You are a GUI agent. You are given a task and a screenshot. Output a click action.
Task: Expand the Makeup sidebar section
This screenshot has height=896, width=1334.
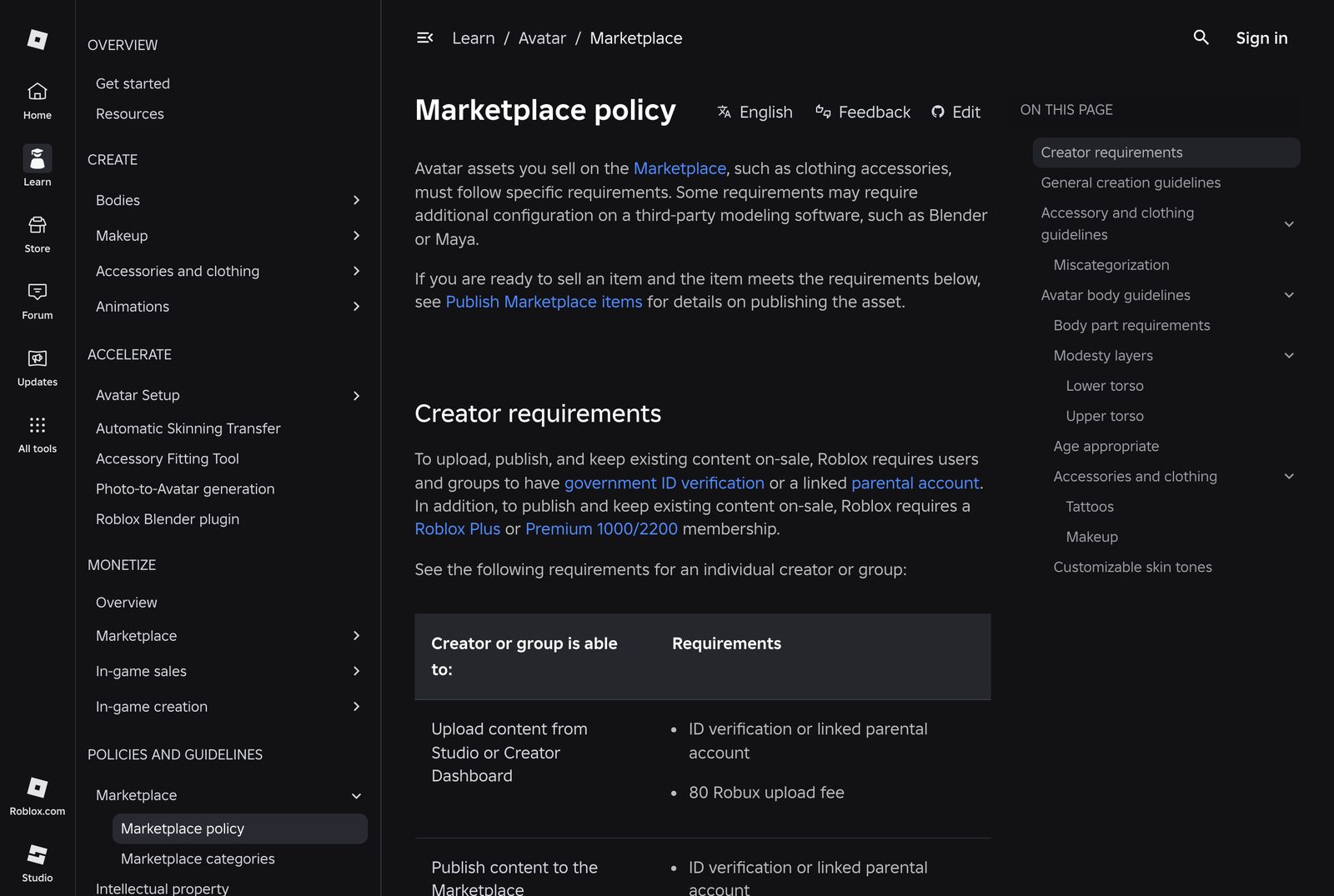click(356, 236)
